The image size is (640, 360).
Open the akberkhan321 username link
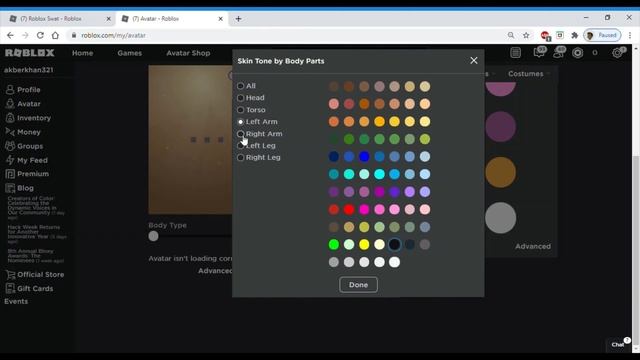(x=29, y=70)
